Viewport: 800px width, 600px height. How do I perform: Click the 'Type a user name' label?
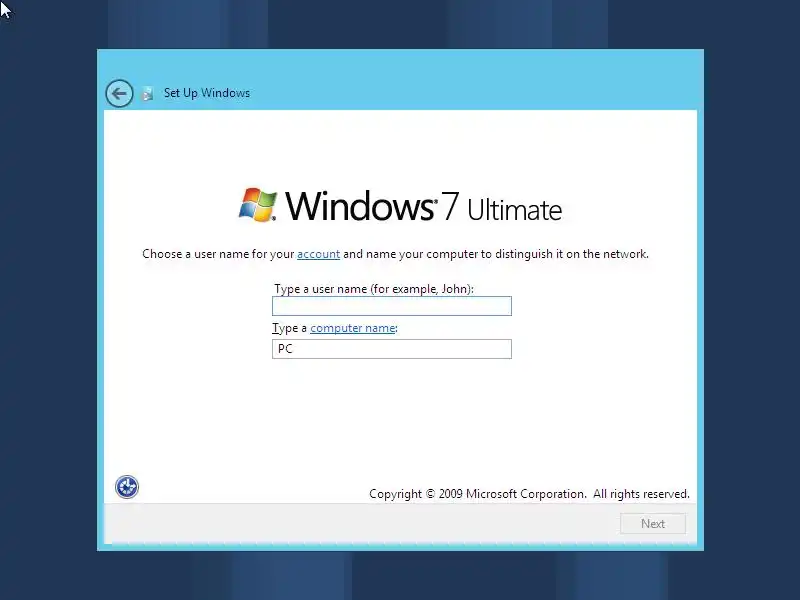pos(374,289)
